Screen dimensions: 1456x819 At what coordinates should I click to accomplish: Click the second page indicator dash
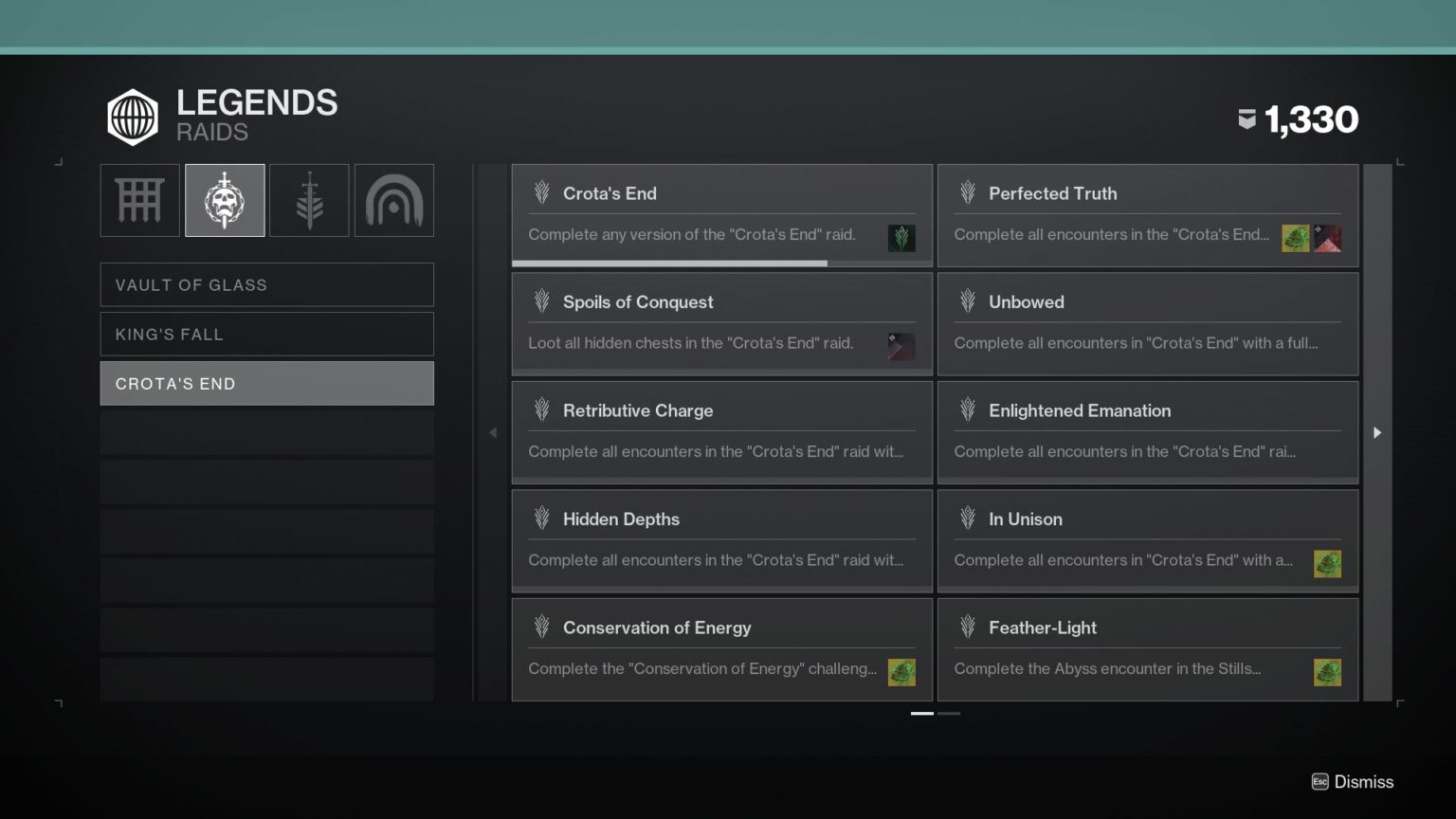[x=949, y=713]
